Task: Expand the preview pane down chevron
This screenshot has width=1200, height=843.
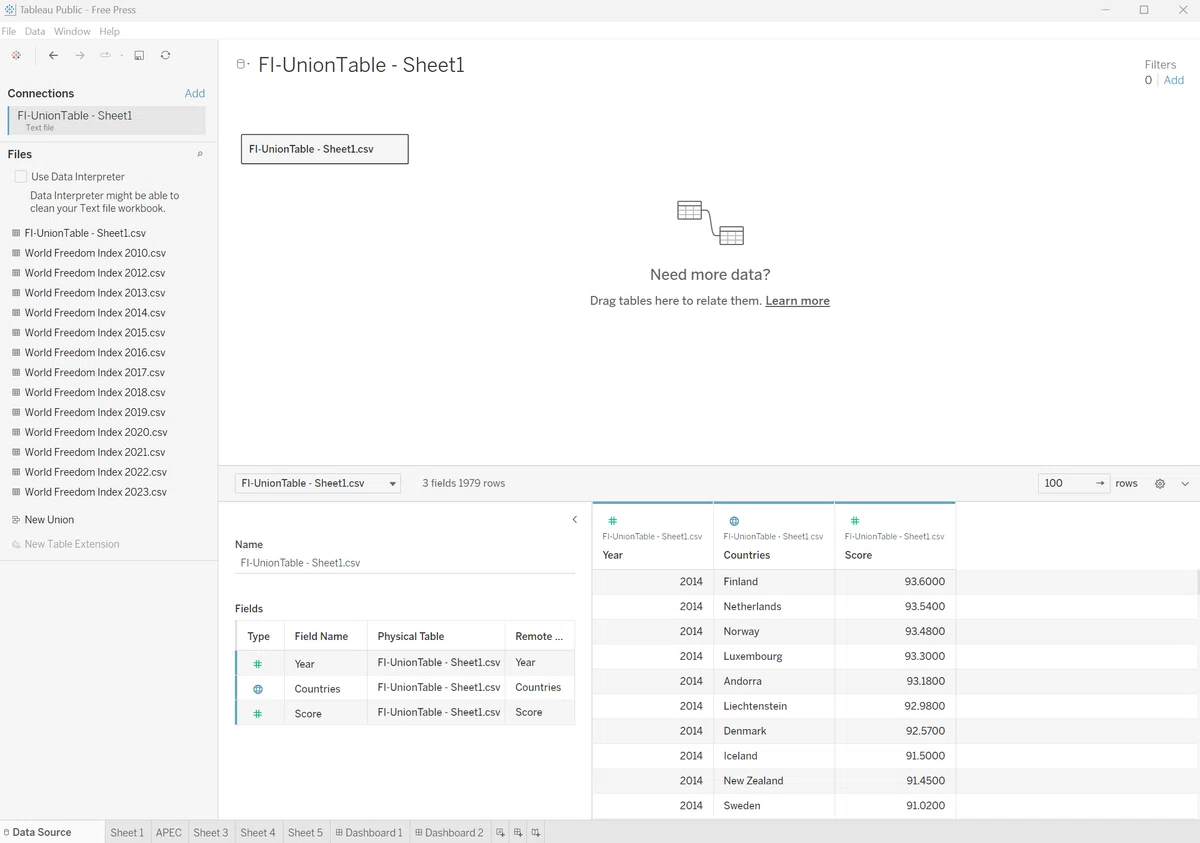Action: 1185,483
